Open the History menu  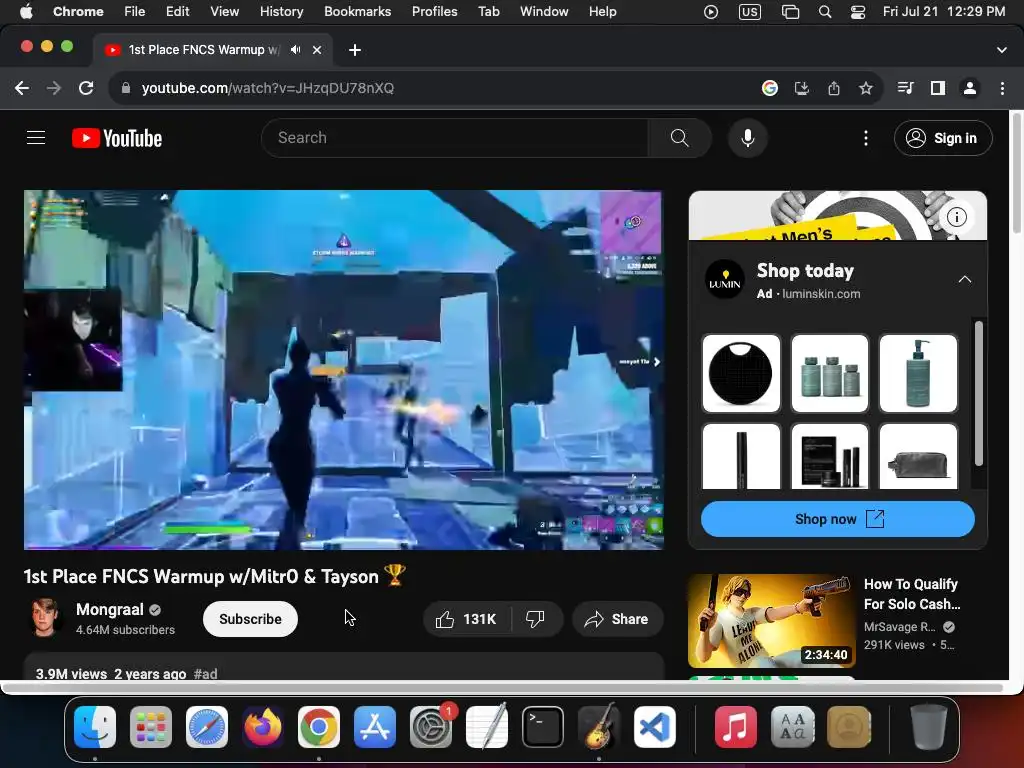pyautogui.click(x=281, y=11)
